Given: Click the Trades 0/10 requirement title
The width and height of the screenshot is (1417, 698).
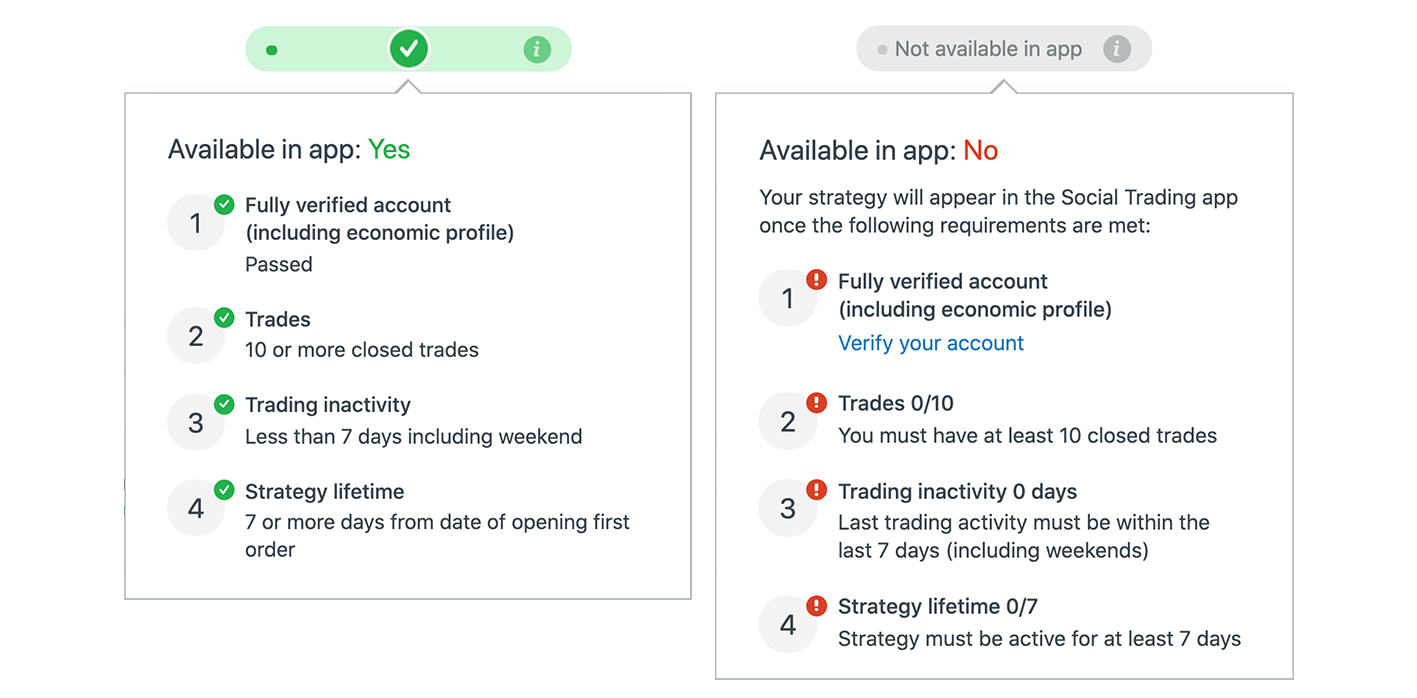Looking at the screenshot, I should [896, 403].
